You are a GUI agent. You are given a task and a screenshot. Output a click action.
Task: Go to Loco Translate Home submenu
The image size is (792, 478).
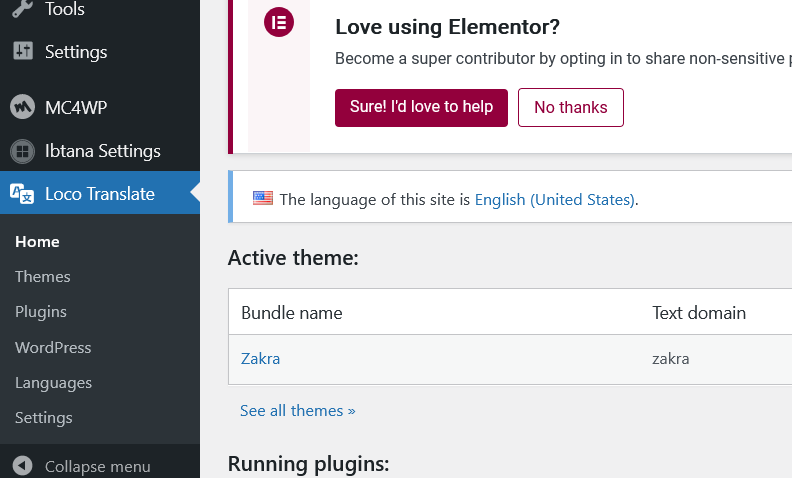(37, 242)
